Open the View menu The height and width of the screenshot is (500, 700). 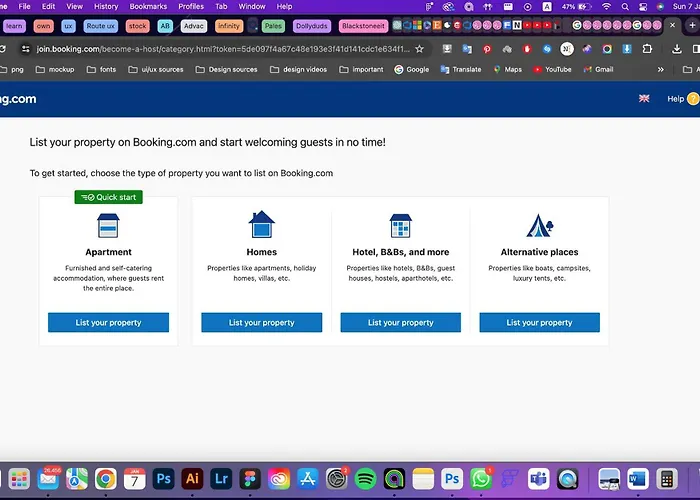(x=75, y=6)
